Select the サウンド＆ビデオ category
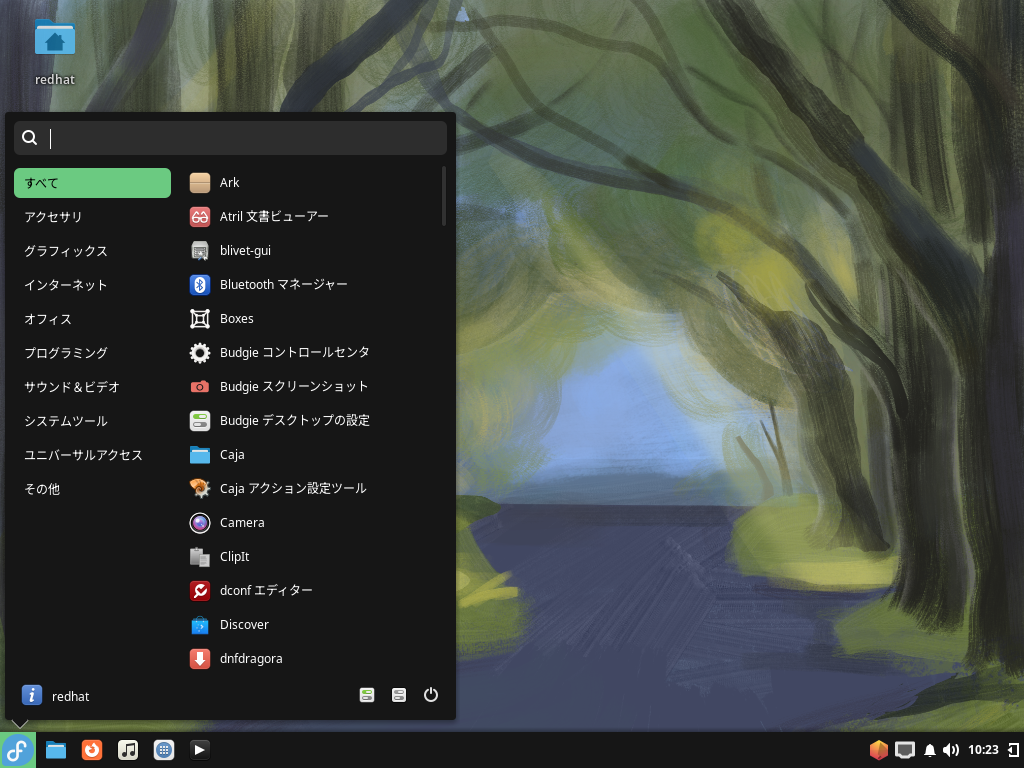 92,387
